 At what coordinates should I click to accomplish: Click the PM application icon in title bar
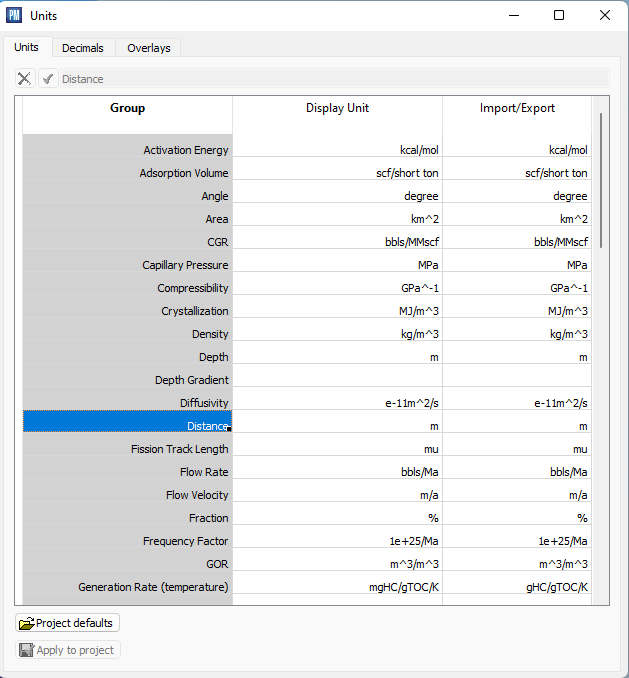point(14,15)
